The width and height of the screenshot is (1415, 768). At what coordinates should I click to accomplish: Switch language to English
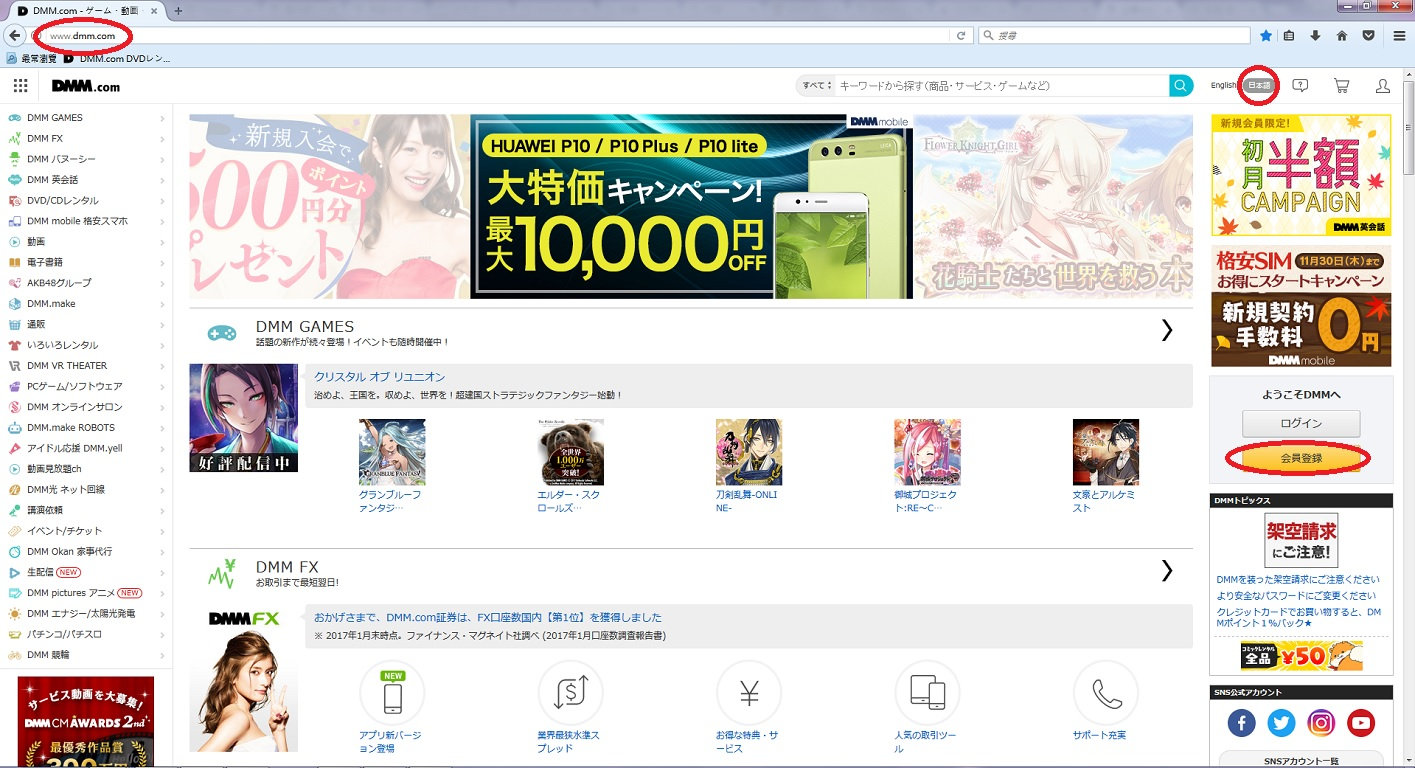pos(1223,86)
